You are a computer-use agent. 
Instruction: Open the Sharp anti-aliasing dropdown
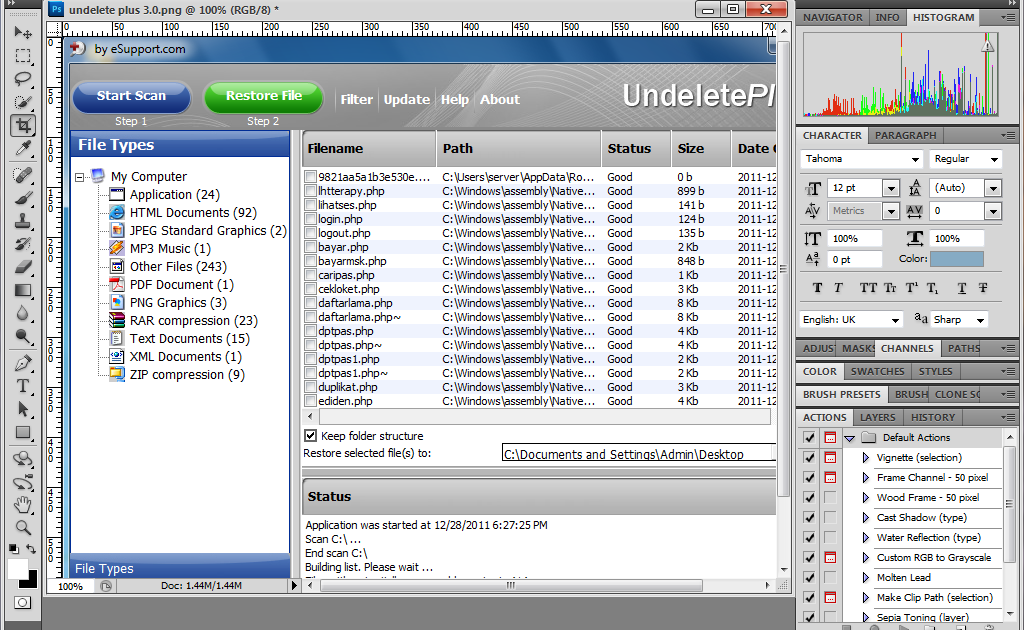980,320
